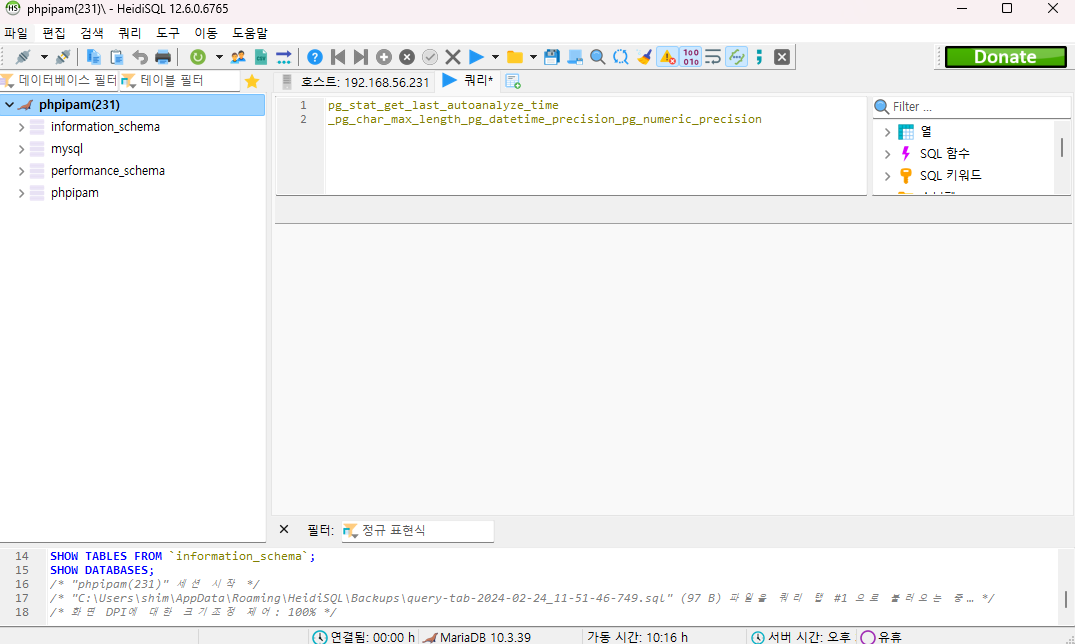The image size is (1075, 644).
Task: Open the 이동 menu
Action: pyautogui.click(x=206, y=33)
